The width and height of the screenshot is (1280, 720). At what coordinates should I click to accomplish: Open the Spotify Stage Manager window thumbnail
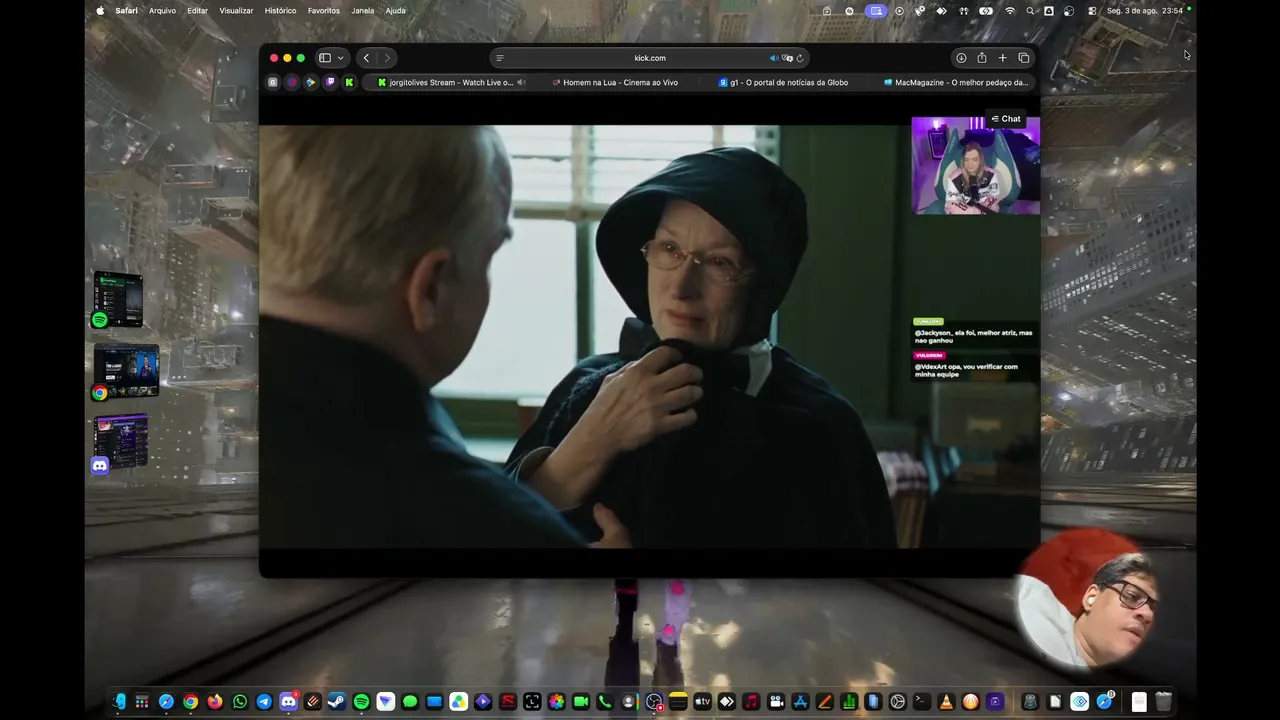coord(118,300)
